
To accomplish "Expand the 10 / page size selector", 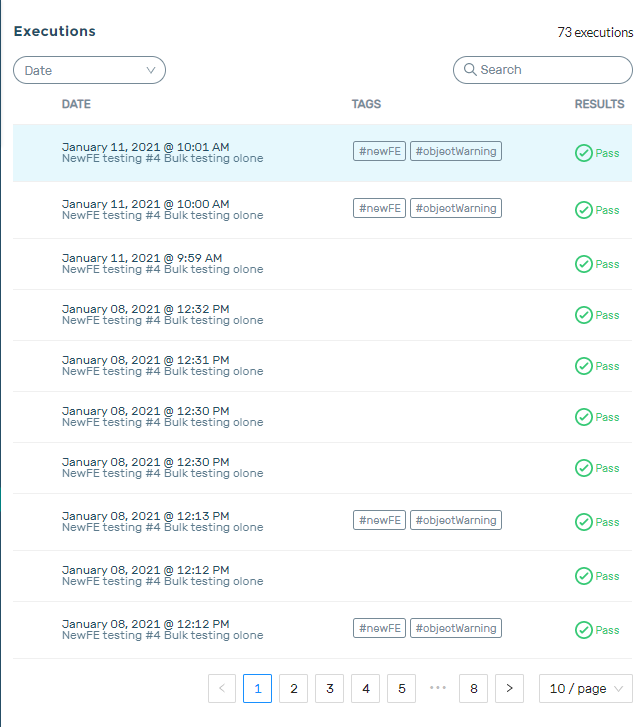I will (x=585, y=688).
